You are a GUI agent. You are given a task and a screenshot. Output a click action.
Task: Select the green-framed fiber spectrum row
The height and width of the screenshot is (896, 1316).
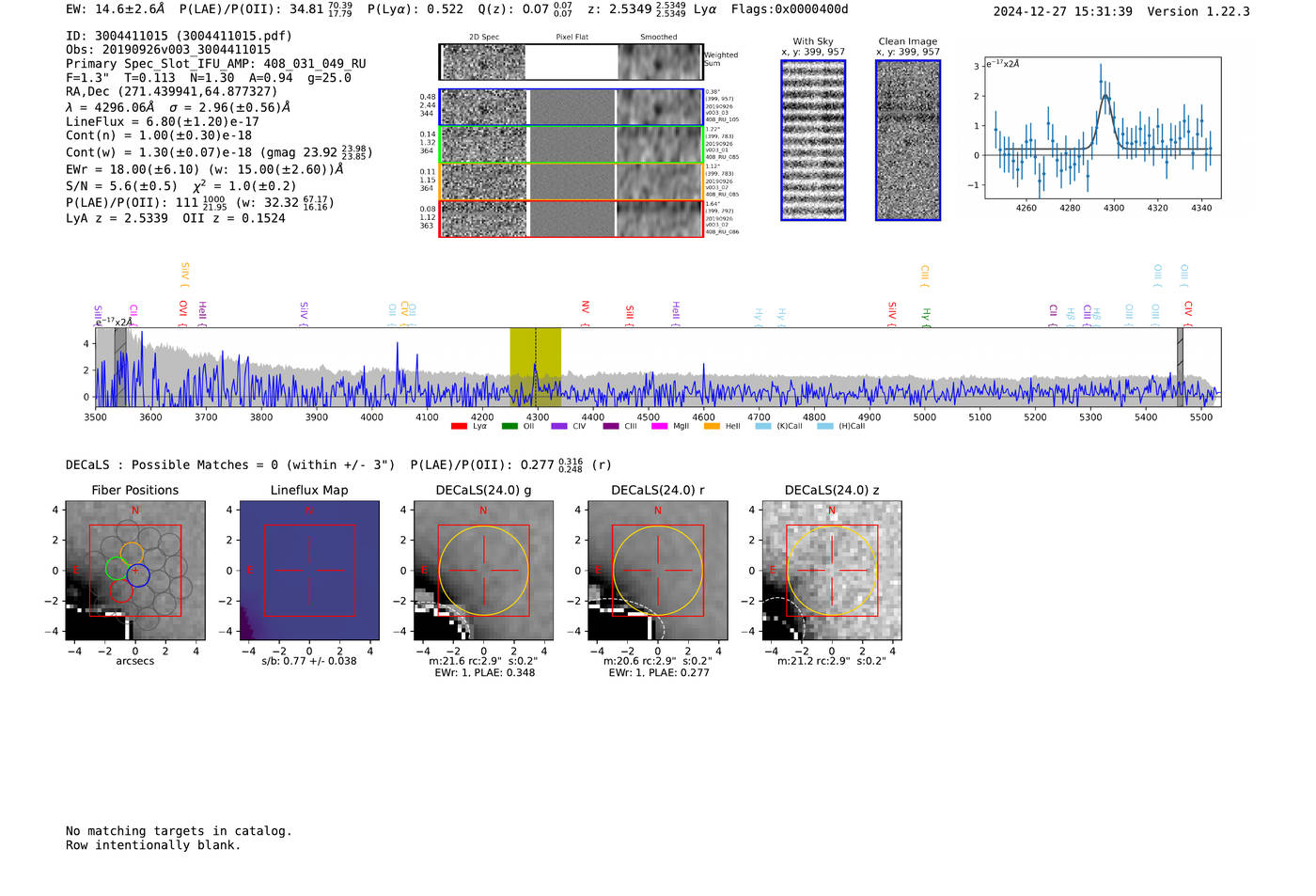coord(572,145)
